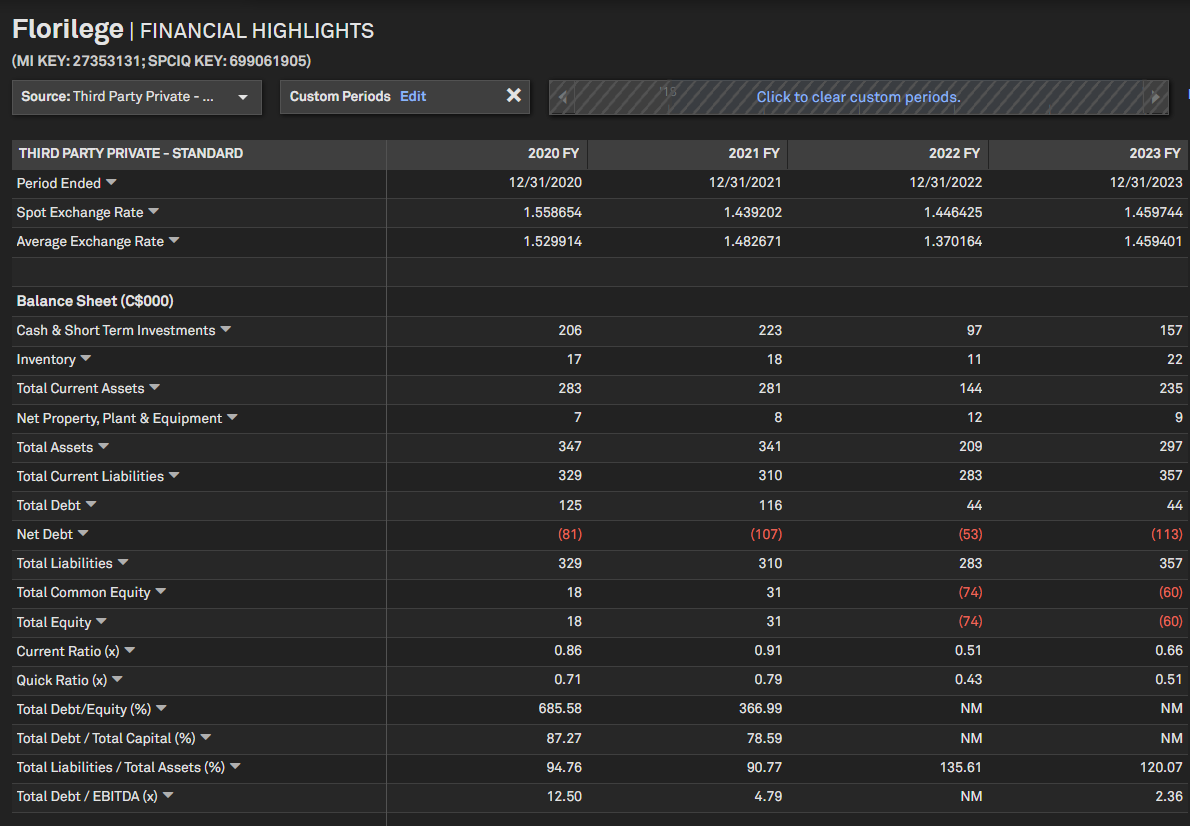
Task: Expand Total Equity row arrow
Action: 102,621
